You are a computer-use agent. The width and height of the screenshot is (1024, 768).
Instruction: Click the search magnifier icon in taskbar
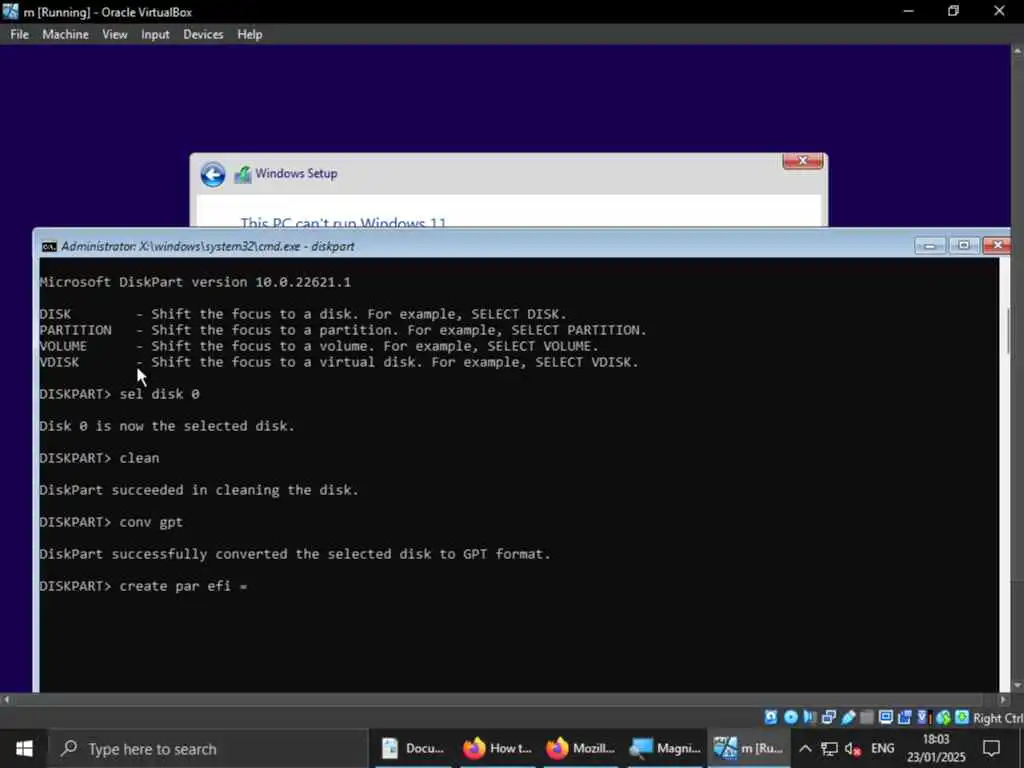click(x=69, y=748)
